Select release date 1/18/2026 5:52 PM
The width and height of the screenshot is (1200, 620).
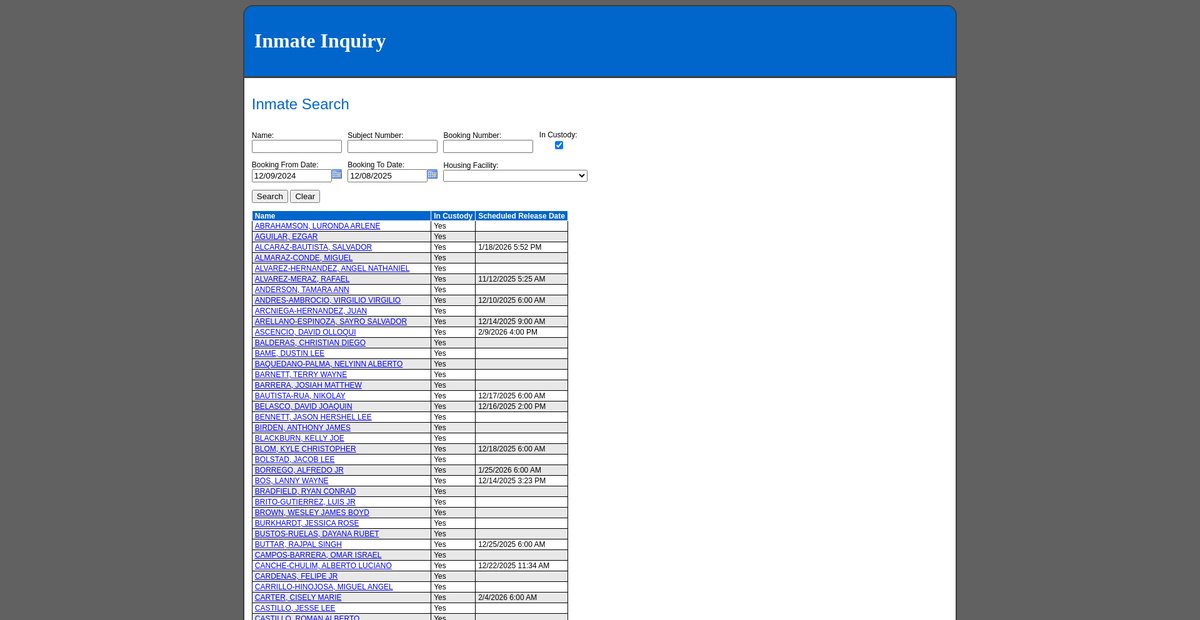tap(510, 247)
